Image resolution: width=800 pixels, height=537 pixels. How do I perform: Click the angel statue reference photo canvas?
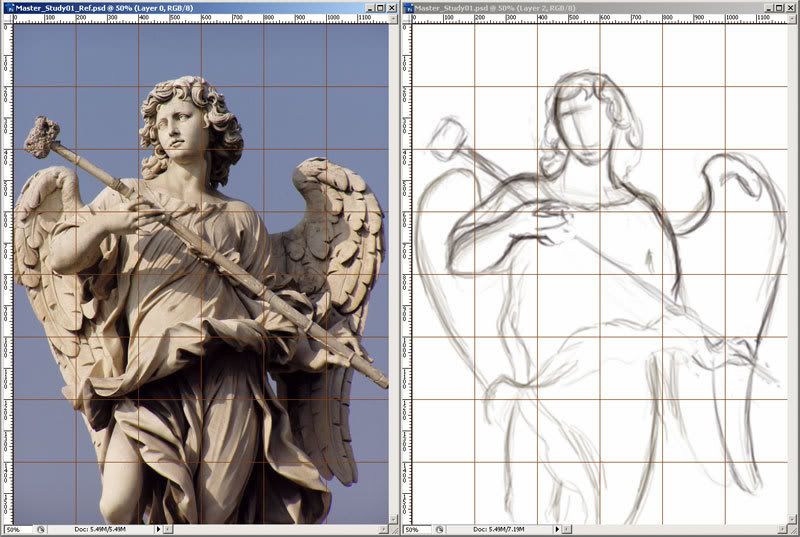tap(201, 274)
